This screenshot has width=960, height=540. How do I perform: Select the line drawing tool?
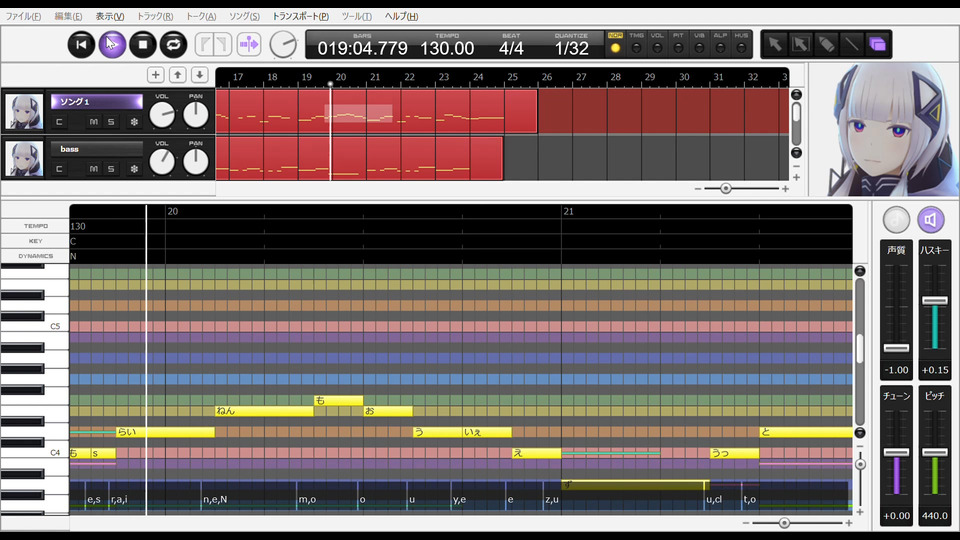pyautogui.click(x=851, y=44)
